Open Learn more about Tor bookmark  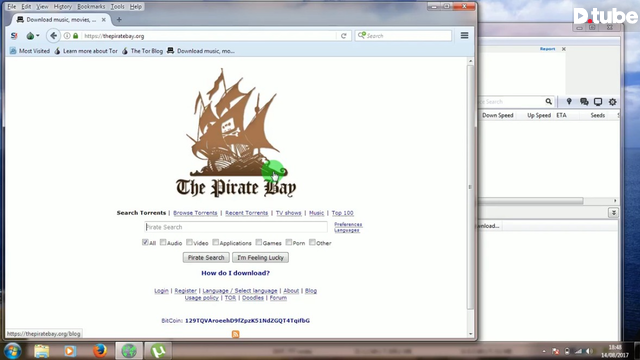86,51
